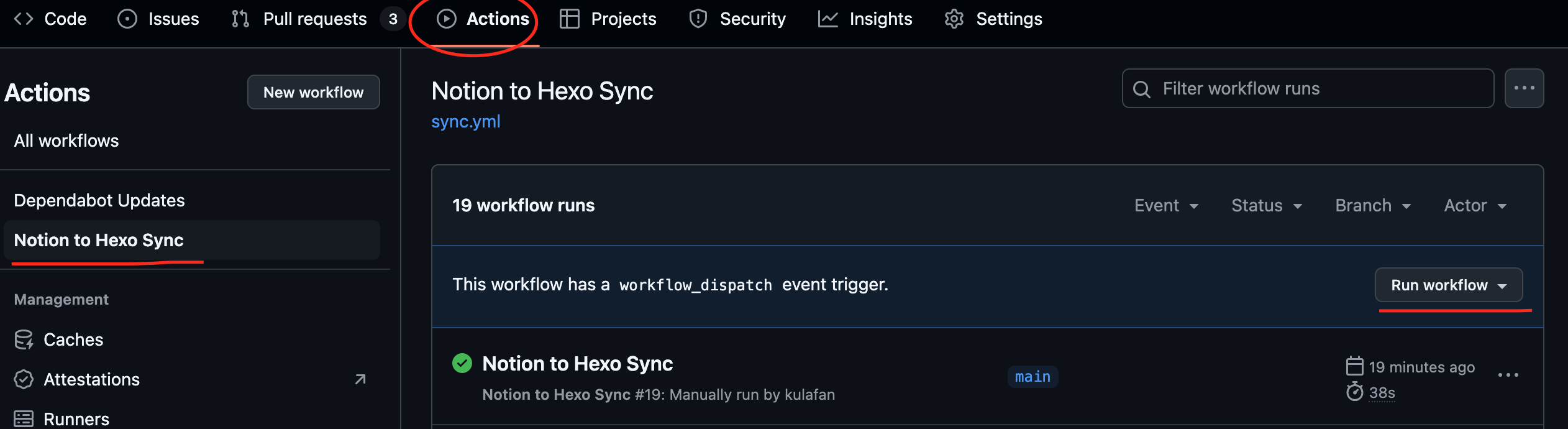Open Runners management page
Viewport: 1568px width, 429px height.
76,419
